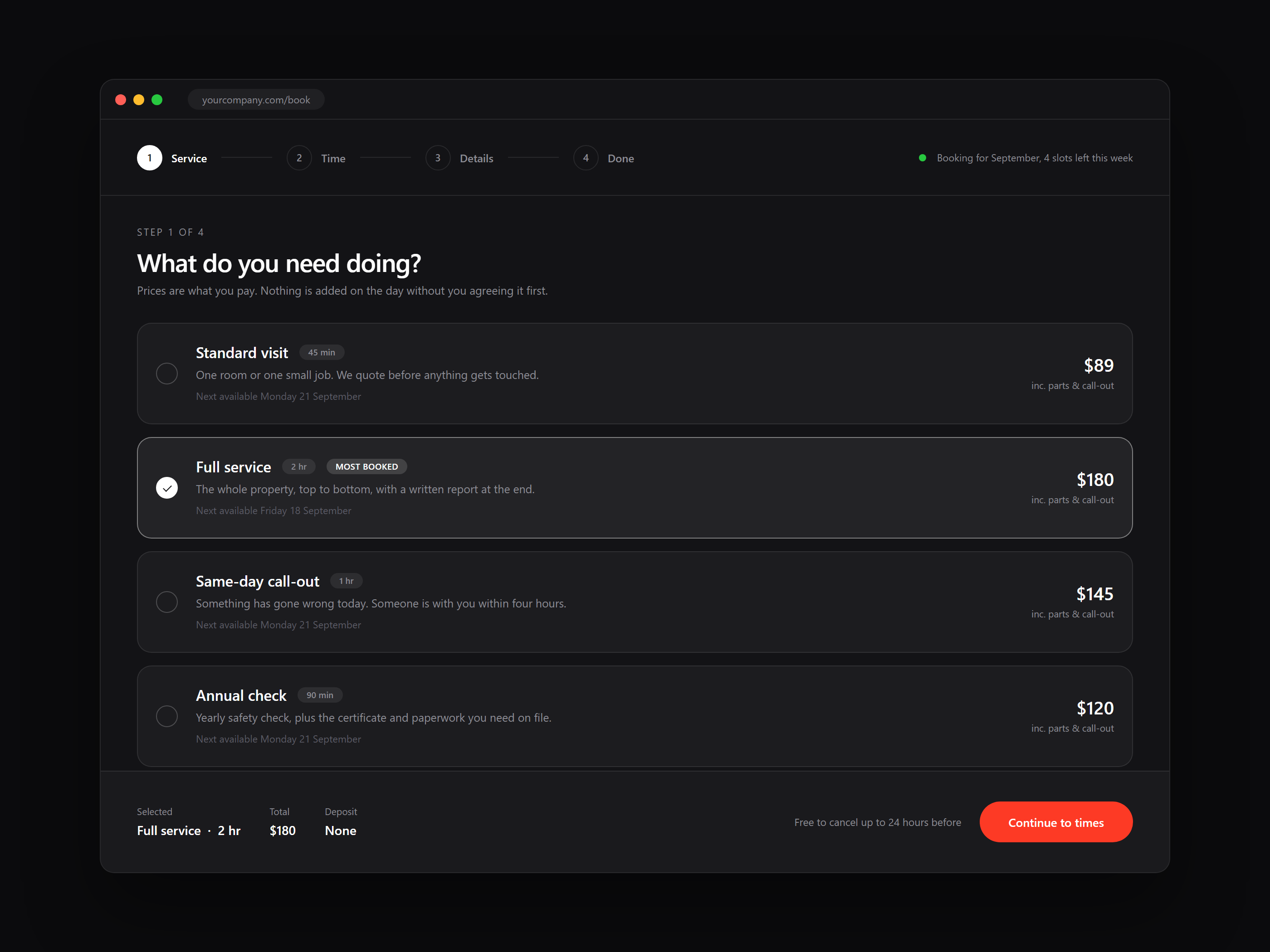Click the Standard visit title
This screenshot has width=1270, height=952.
(242, 352)
